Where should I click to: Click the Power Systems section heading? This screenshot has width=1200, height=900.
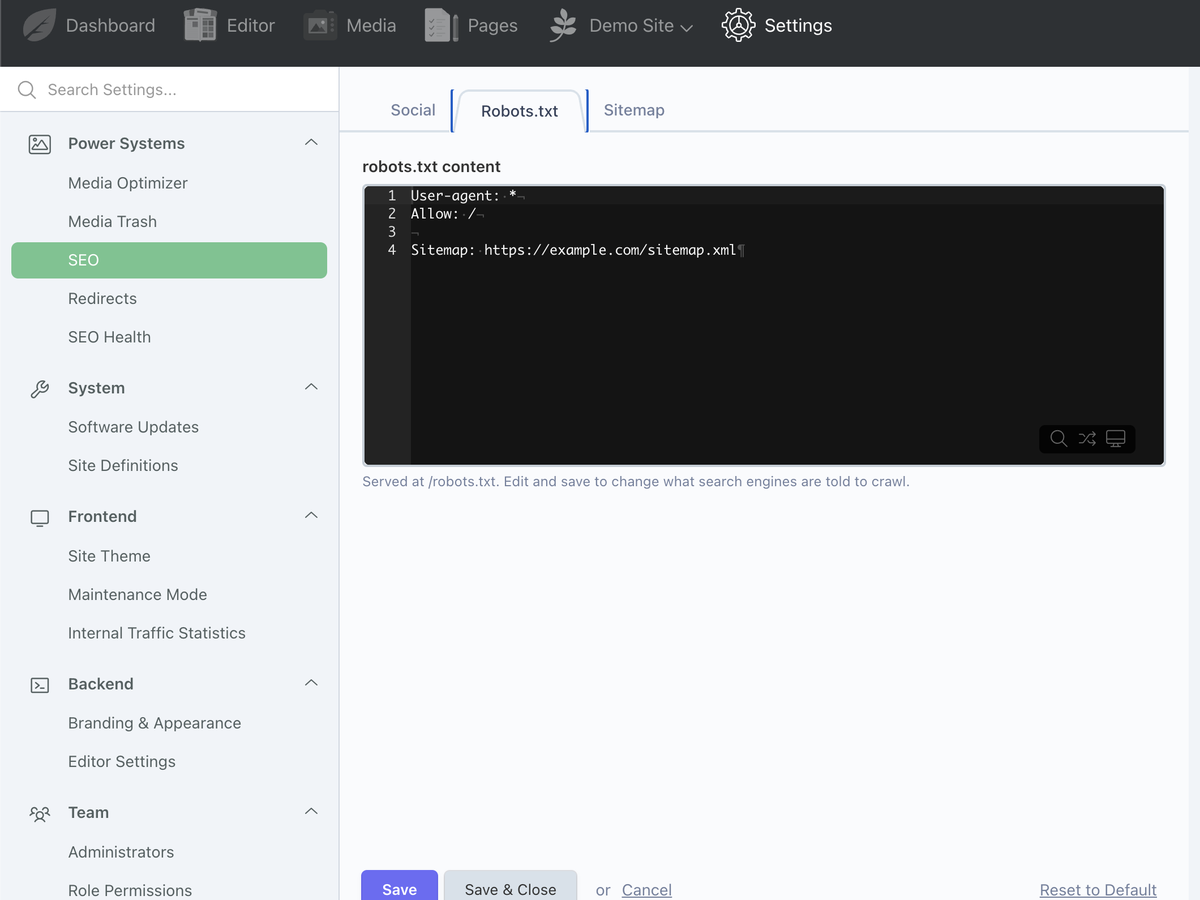[x=126, y=144]
